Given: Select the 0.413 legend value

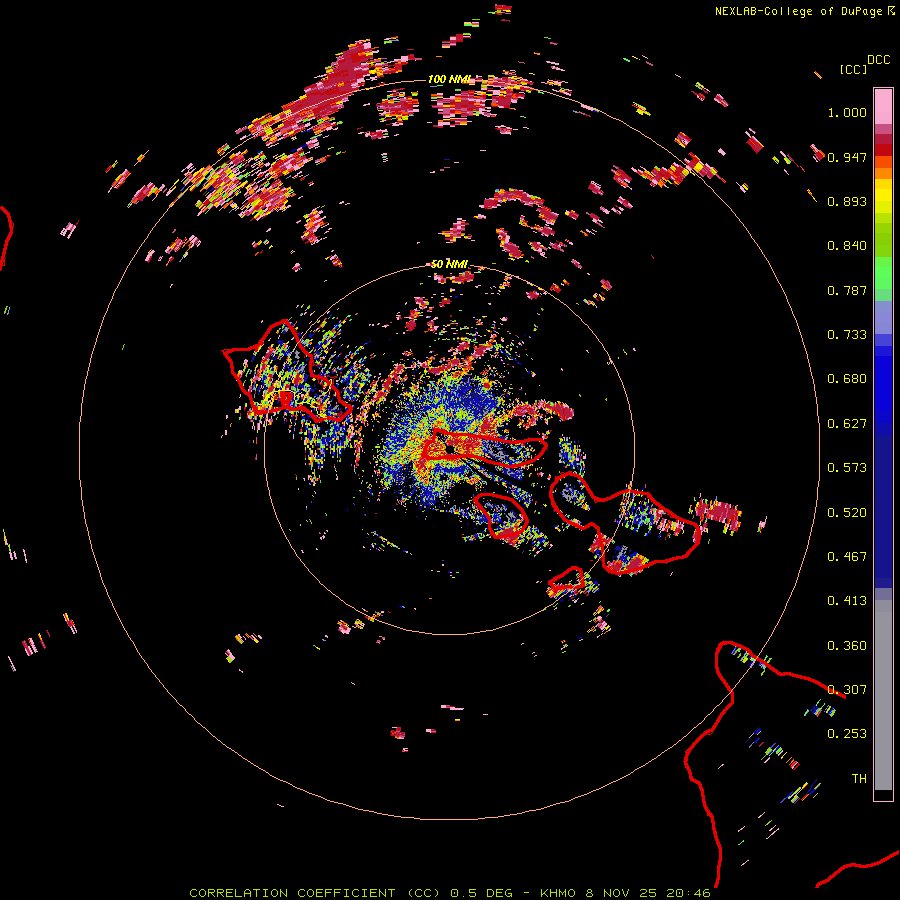Looking at the screenshot, I should click(x=847, y=601).
